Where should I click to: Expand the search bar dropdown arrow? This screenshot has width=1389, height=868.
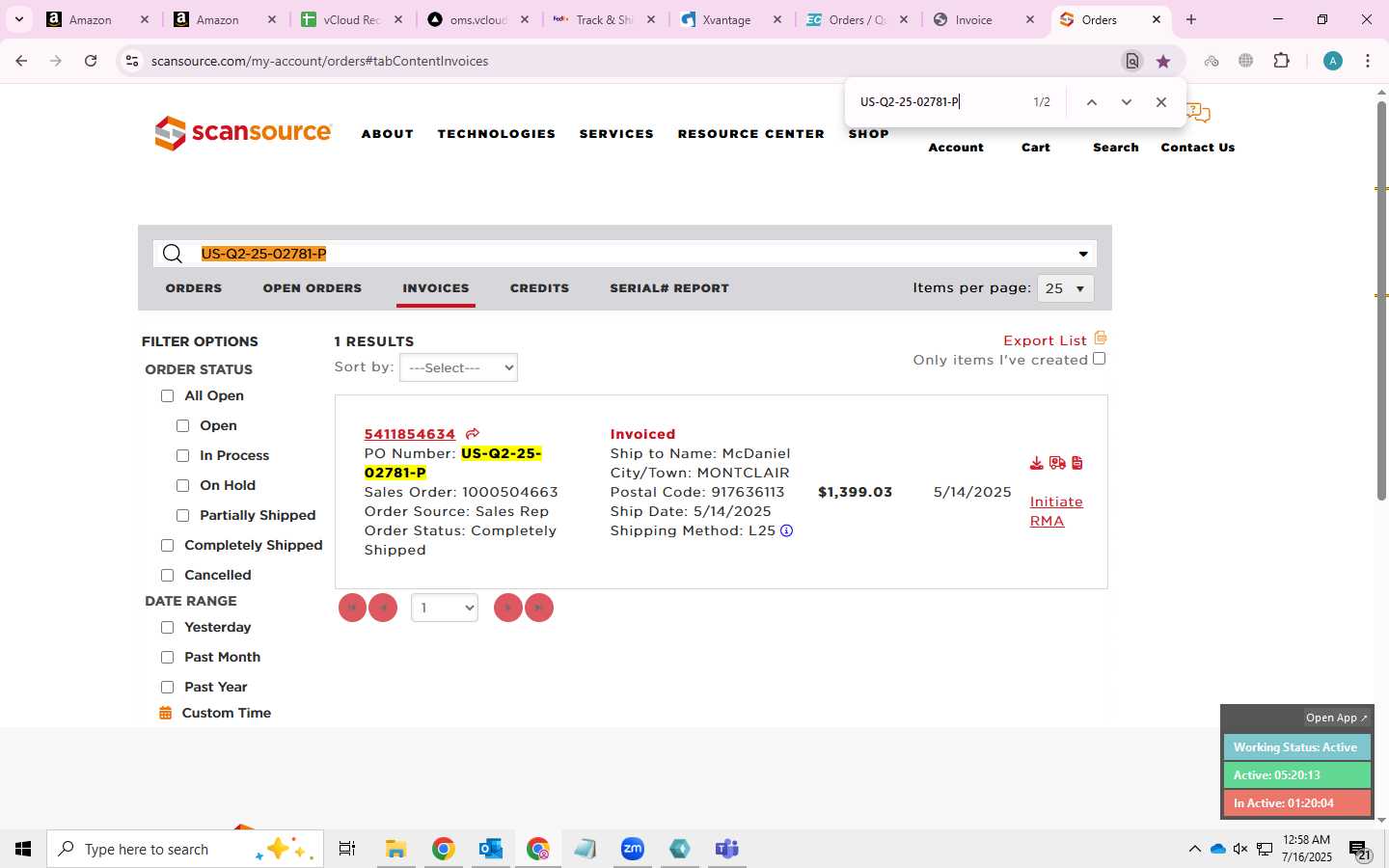pyautogui.click(x=1083, y=254)
